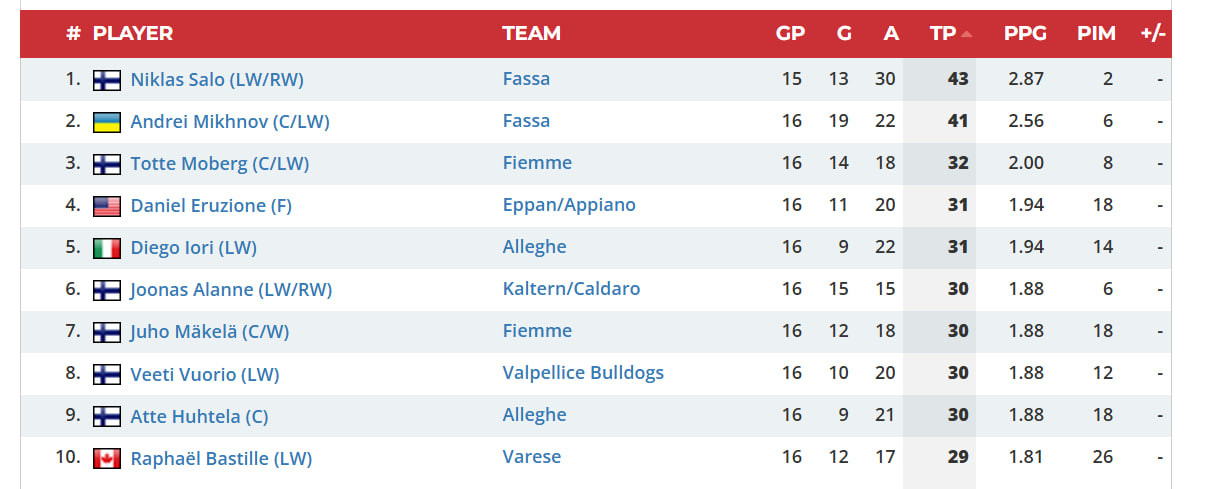Click Finland flag beside Atte Huhtela

107,417
